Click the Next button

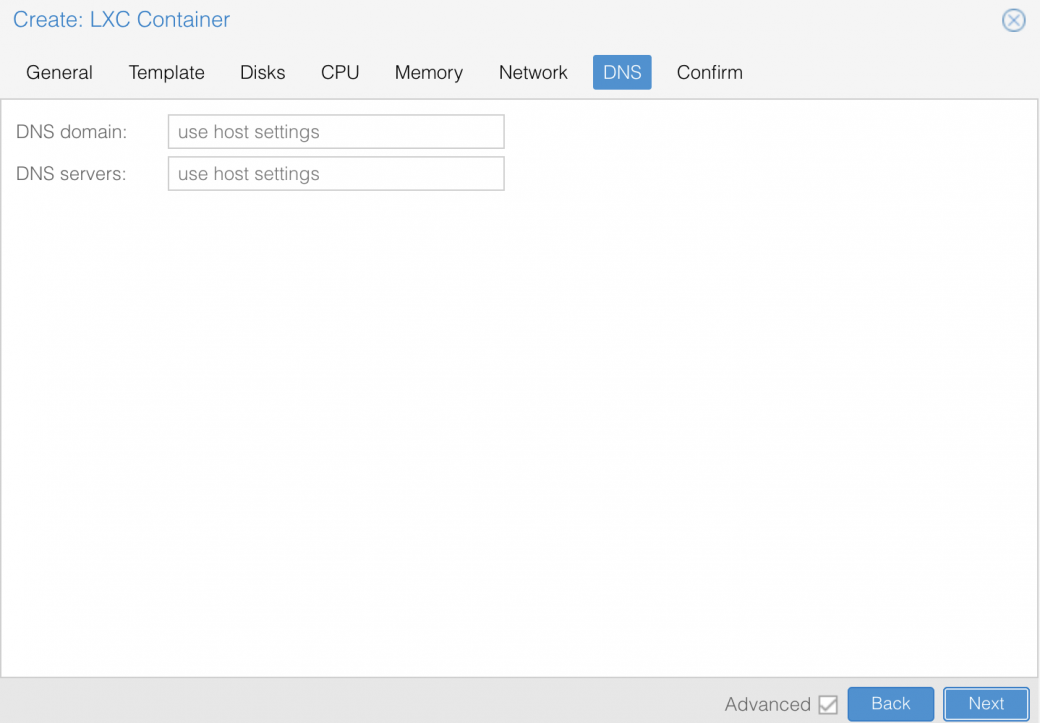click(x=986, y=704)
